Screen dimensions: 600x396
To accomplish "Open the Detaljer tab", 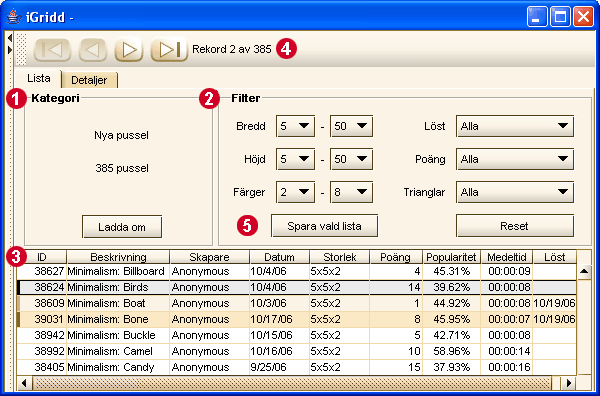I will tap(89, 80).
